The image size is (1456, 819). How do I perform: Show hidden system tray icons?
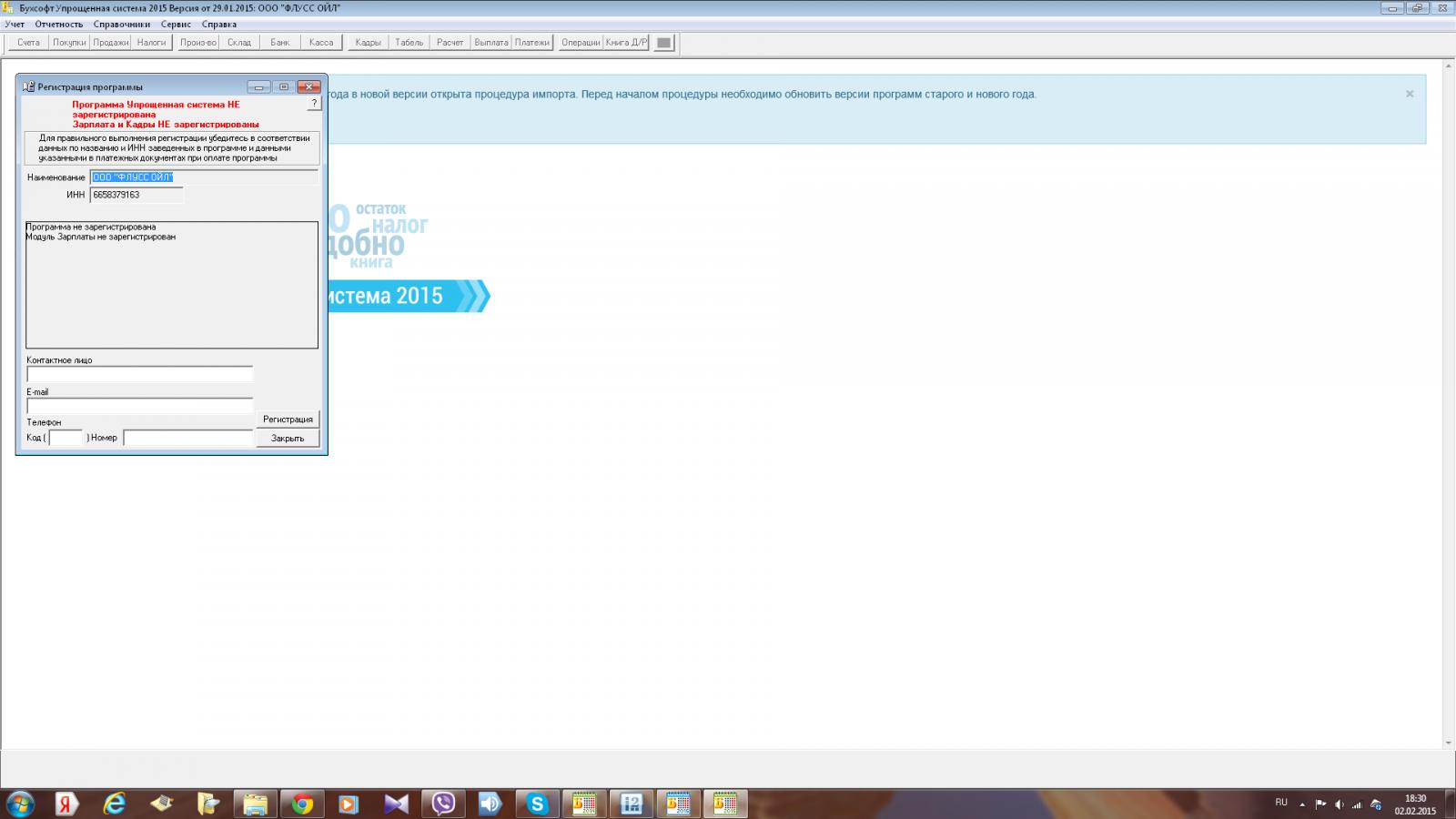click(1302, 804)
